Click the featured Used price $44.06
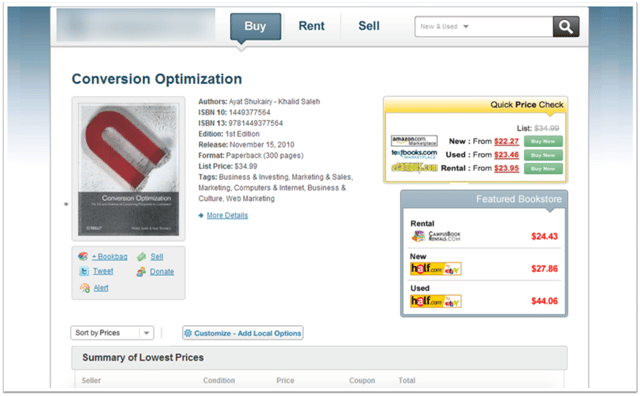The image size is (640, 396). click(x=544, y=301)
